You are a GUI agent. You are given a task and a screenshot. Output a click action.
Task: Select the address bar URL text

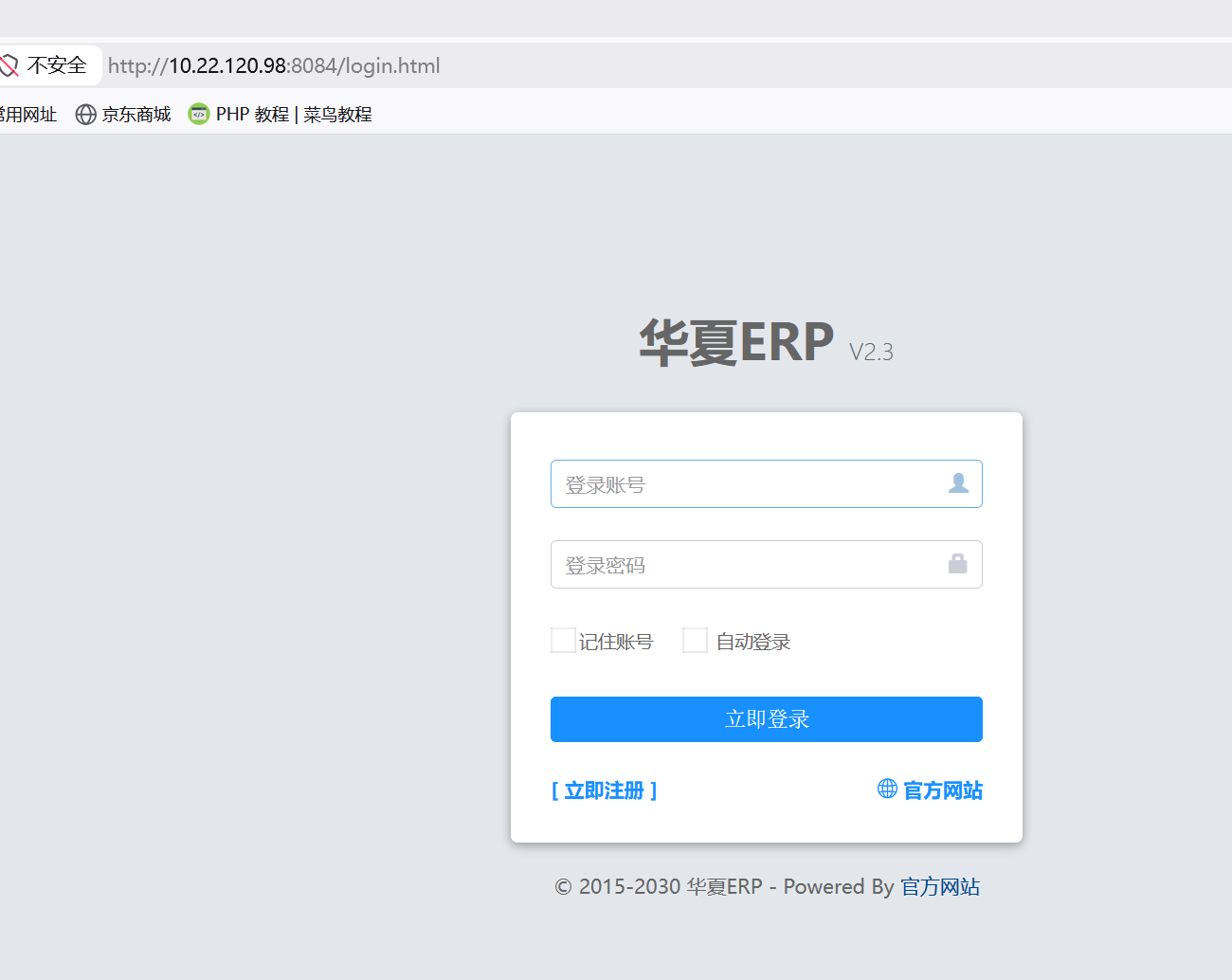click(x=274, y=66)
